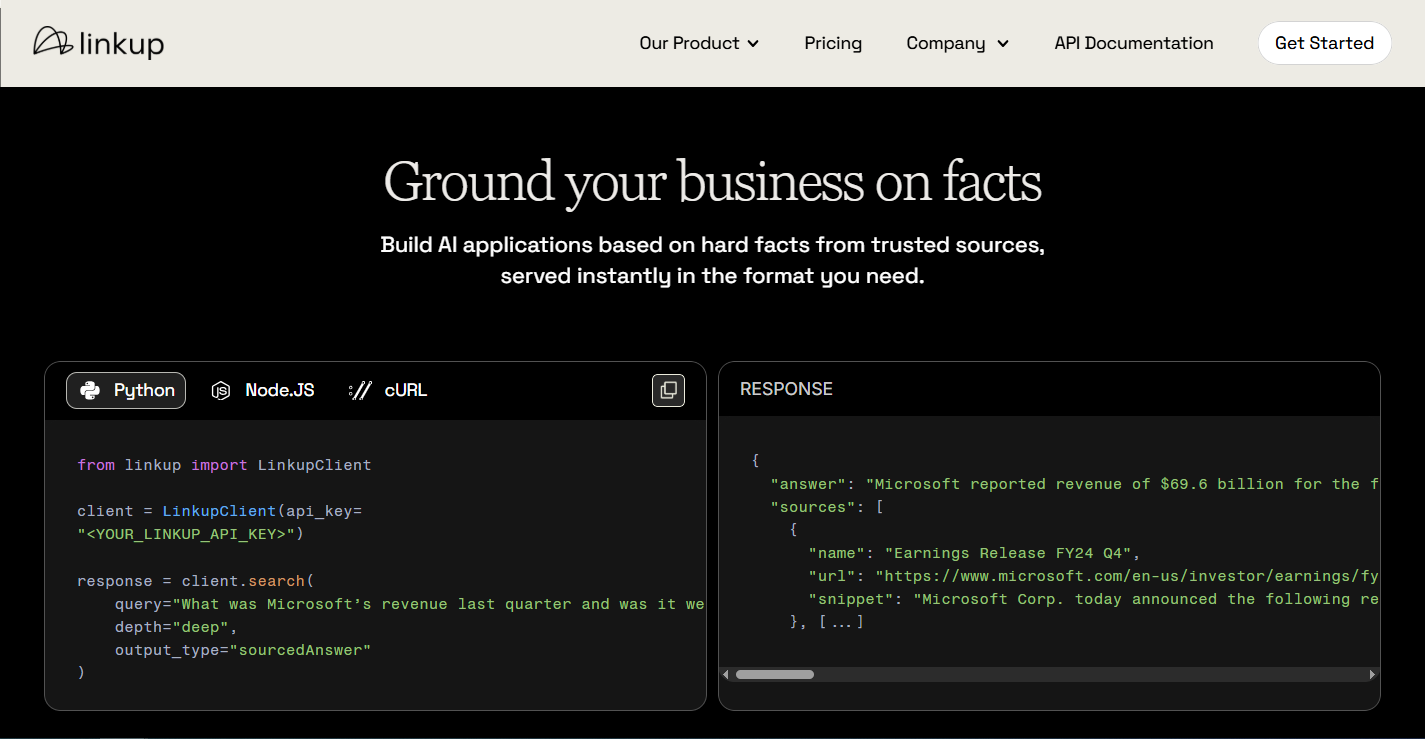This screenshot has width=1425, height=739.
Task: Click the "from linkup import LinkupClient" line
Action: click(x=224, y=465)
